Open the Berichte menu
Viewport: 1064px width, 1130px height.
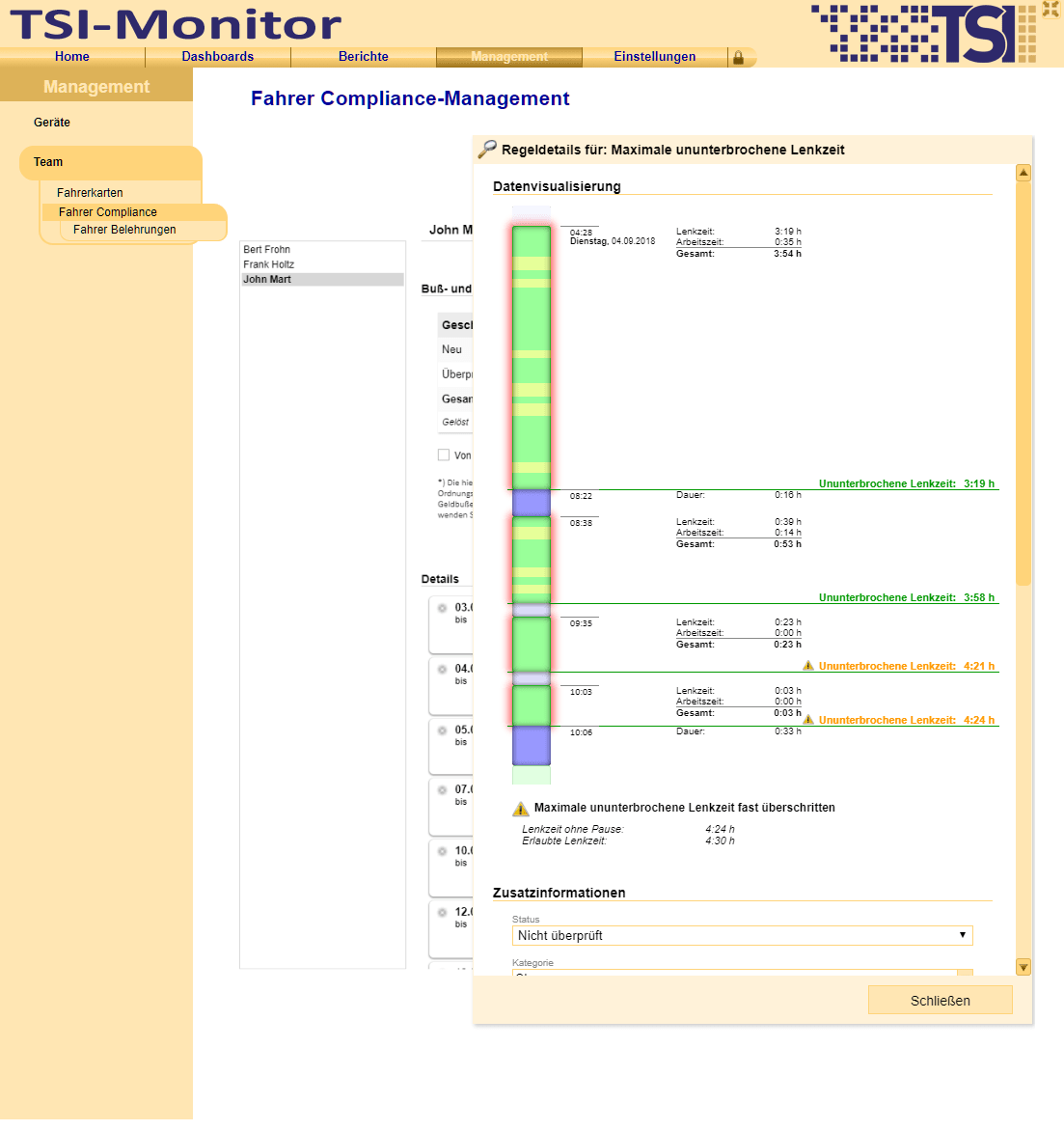pyautogui.click(x=363, y=56)
